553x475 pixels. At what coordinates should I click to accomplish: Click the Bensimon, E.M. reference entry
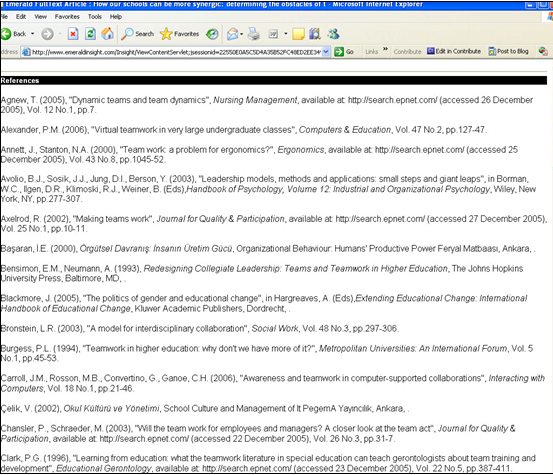click(262, 273)
